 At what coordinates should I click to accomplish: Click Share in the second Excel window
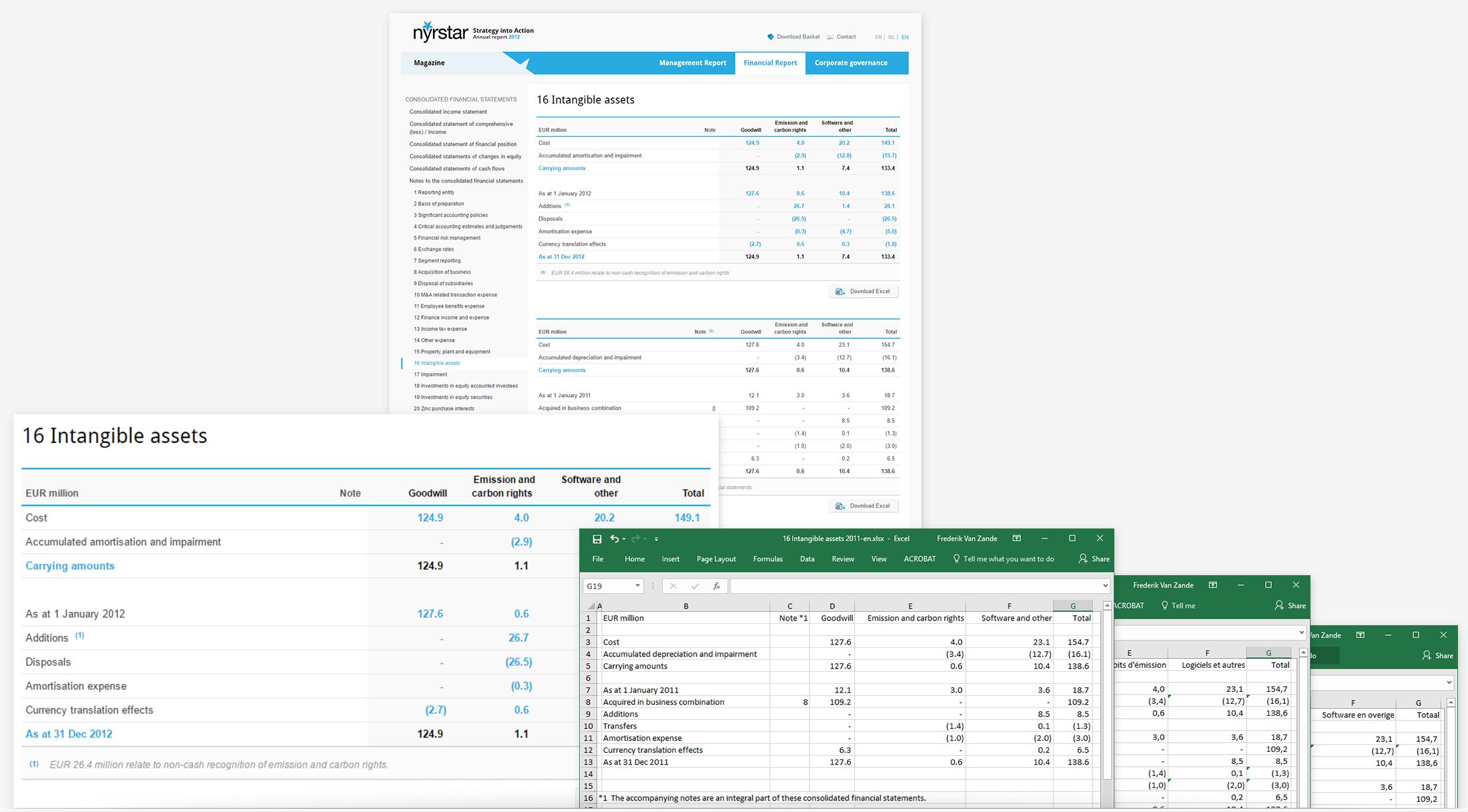(1290, 605)
